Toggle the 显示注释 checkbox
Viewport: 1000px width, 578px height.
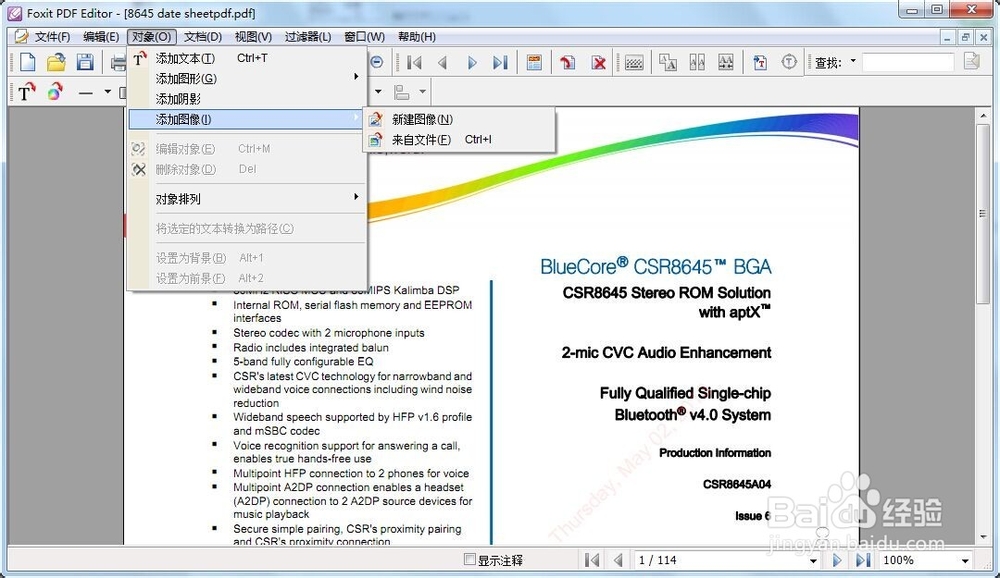coord(470,559)
